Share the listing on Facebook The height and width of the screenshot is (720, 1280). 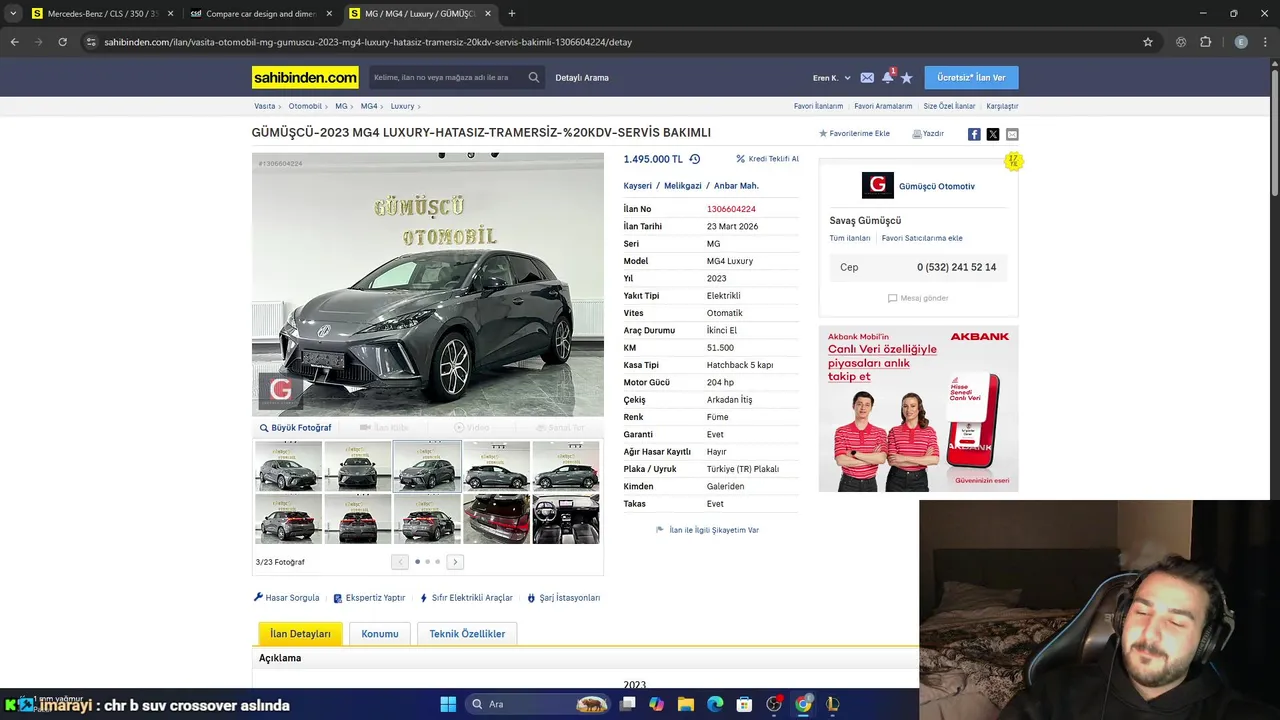click(x=974, y=134)
